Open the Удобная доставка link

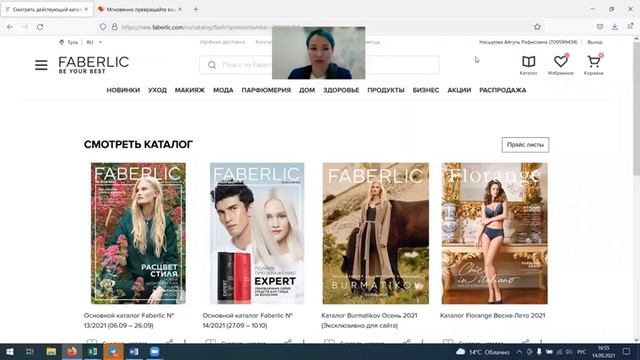tap(222, 42)
